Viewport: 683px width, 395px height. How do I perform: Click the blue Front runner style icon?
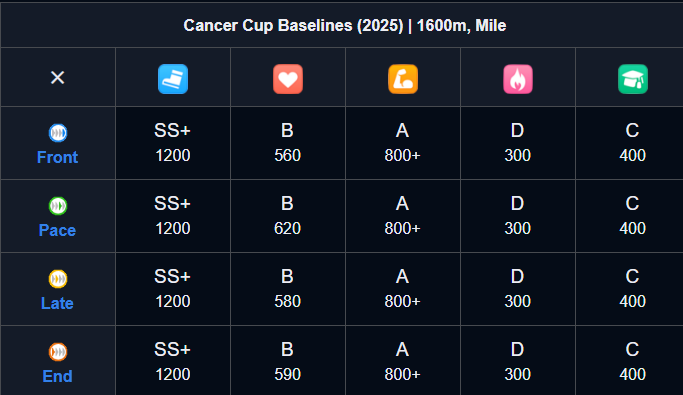pyautogui.click(x=58, y=133)
